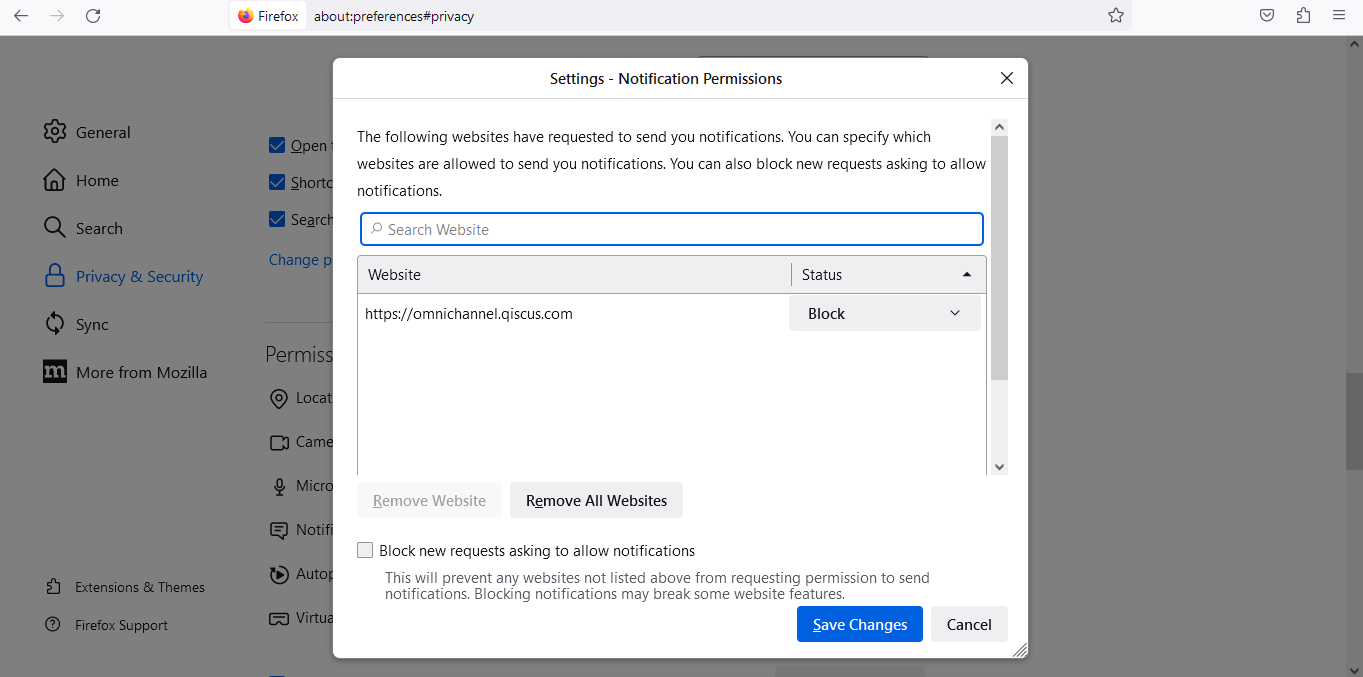Click the browser reload icon
The image size is (1363, 677).
tap(93, 16)
